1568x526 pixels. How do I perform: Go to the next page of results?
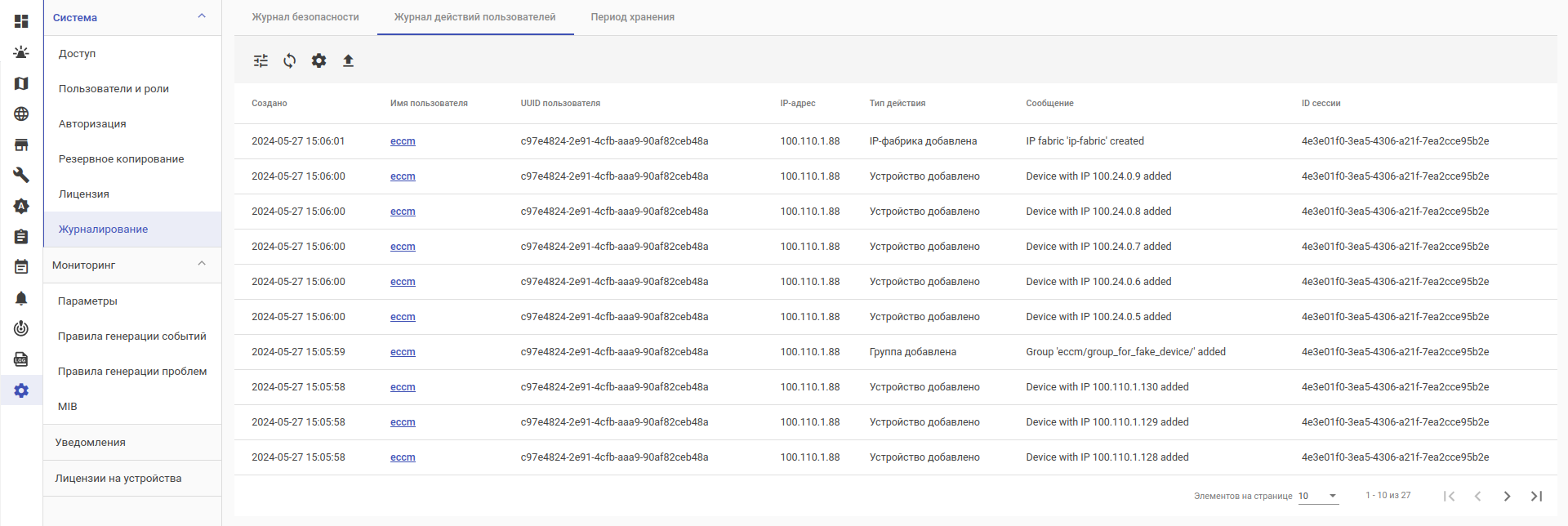[x=1507, y=496]
